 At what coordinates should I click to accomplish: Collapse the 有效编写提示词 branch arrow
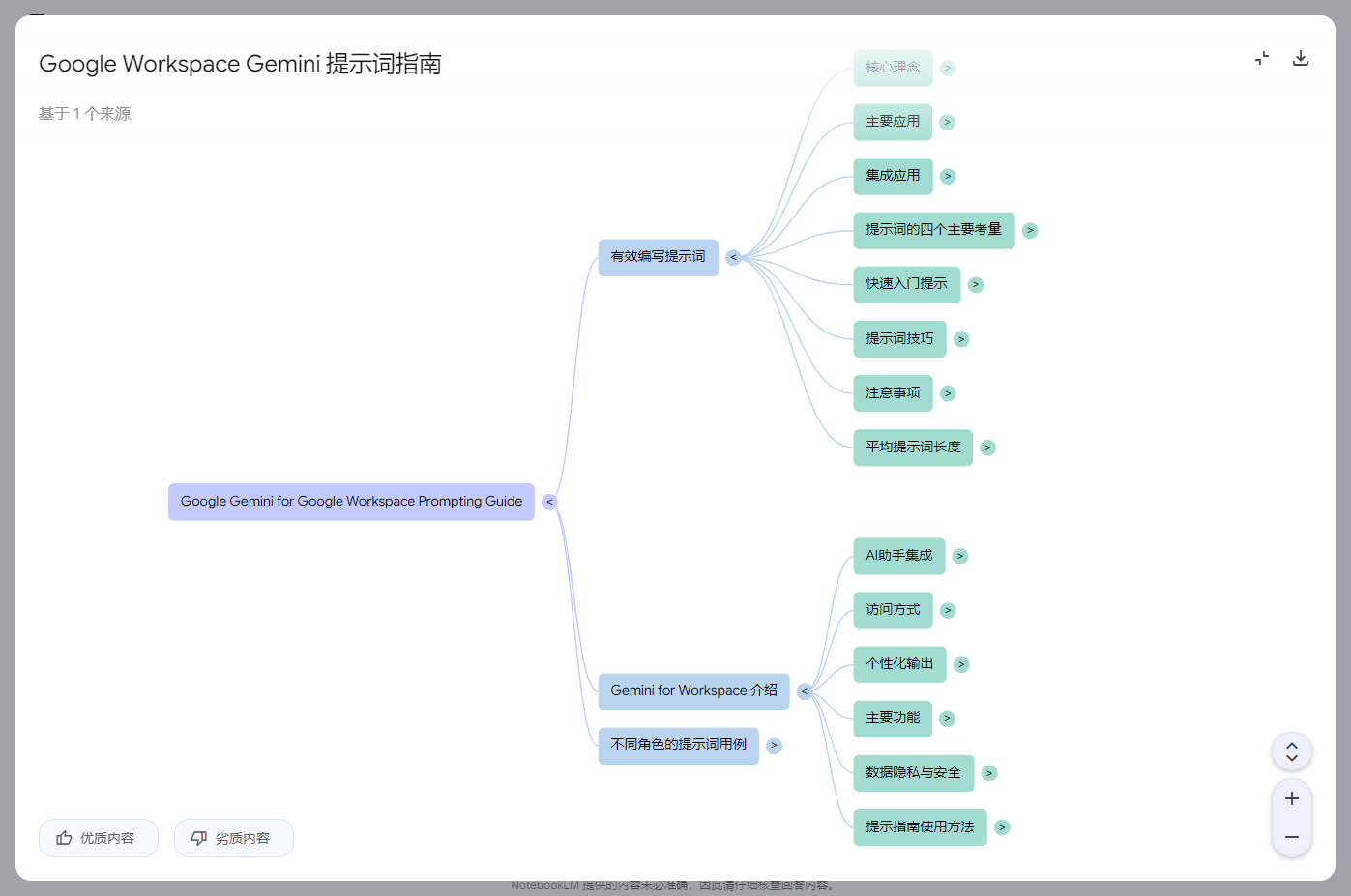coord(733,257)
